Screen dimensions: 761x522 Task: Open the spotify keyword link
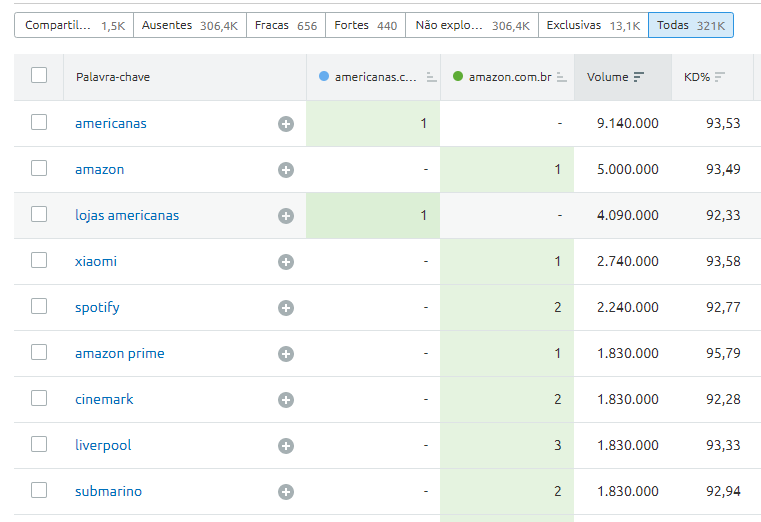pyautogui.click(x=97, y=307)
